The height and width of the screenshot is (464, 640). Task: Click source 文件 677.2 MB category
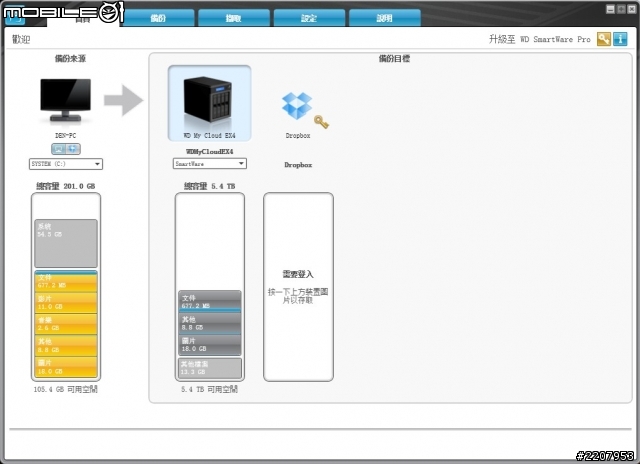(66, 281)
